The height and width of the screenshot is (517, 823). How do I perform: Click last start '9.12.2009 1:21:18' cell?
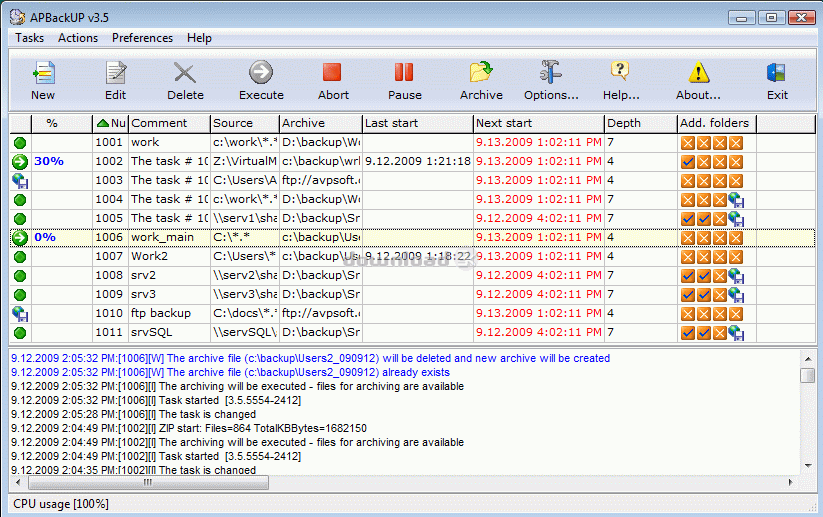tap(418, 162)
